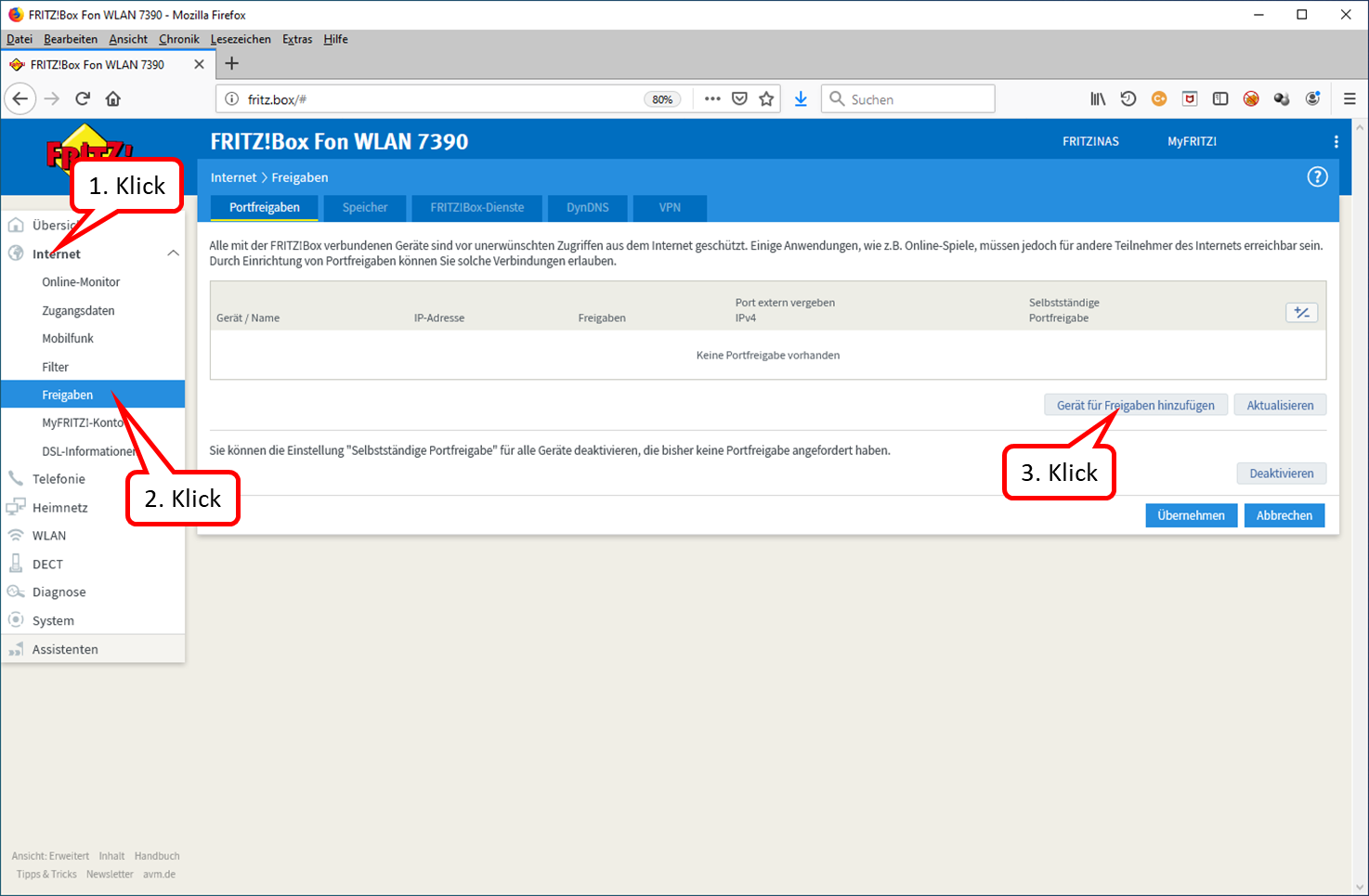
Task: Open the Lesezeichen menu
Action: pos(241,39)
